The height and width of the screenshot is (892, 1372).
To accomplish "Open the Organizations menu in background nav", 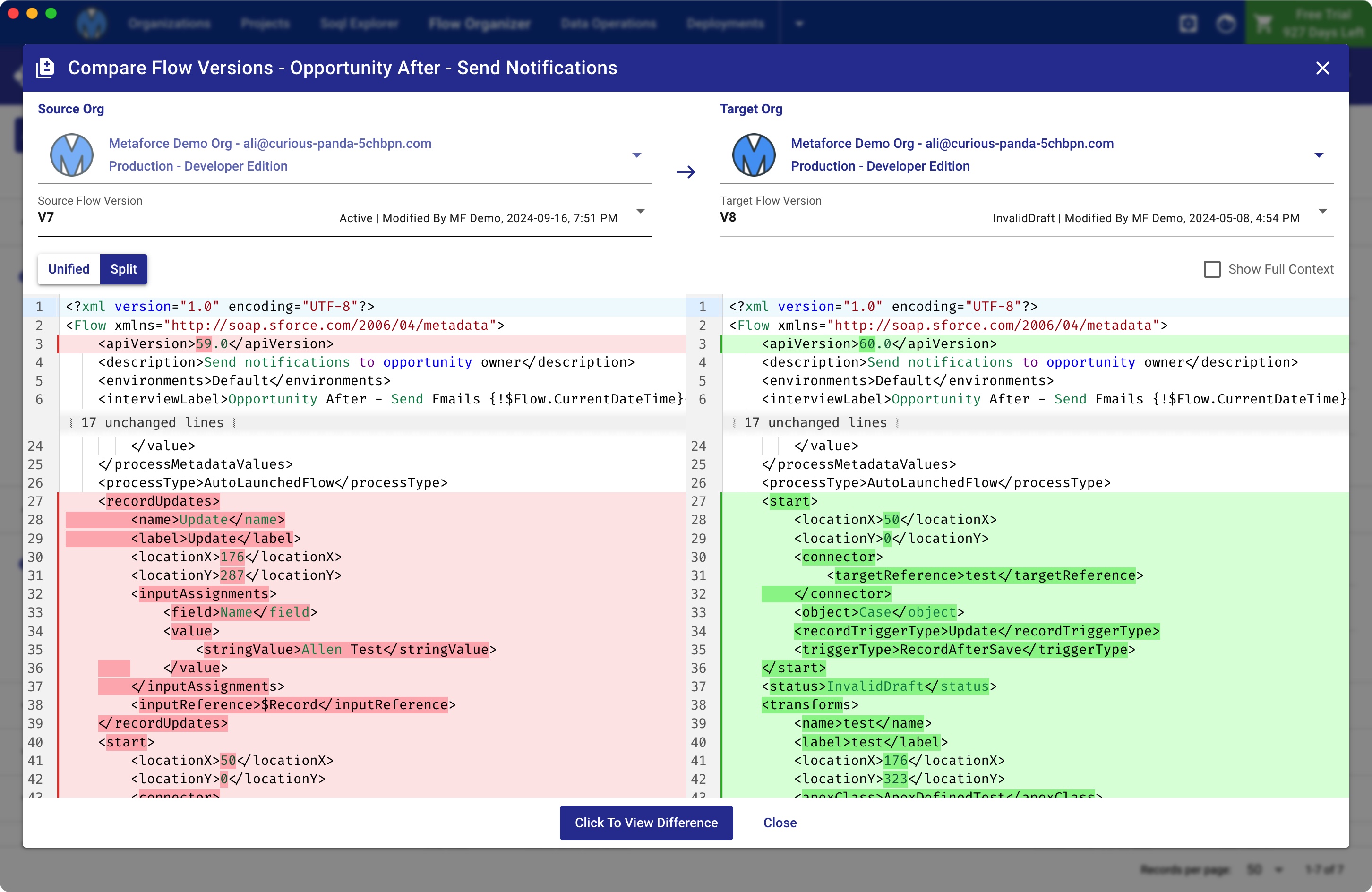I will tap(169, 24).
